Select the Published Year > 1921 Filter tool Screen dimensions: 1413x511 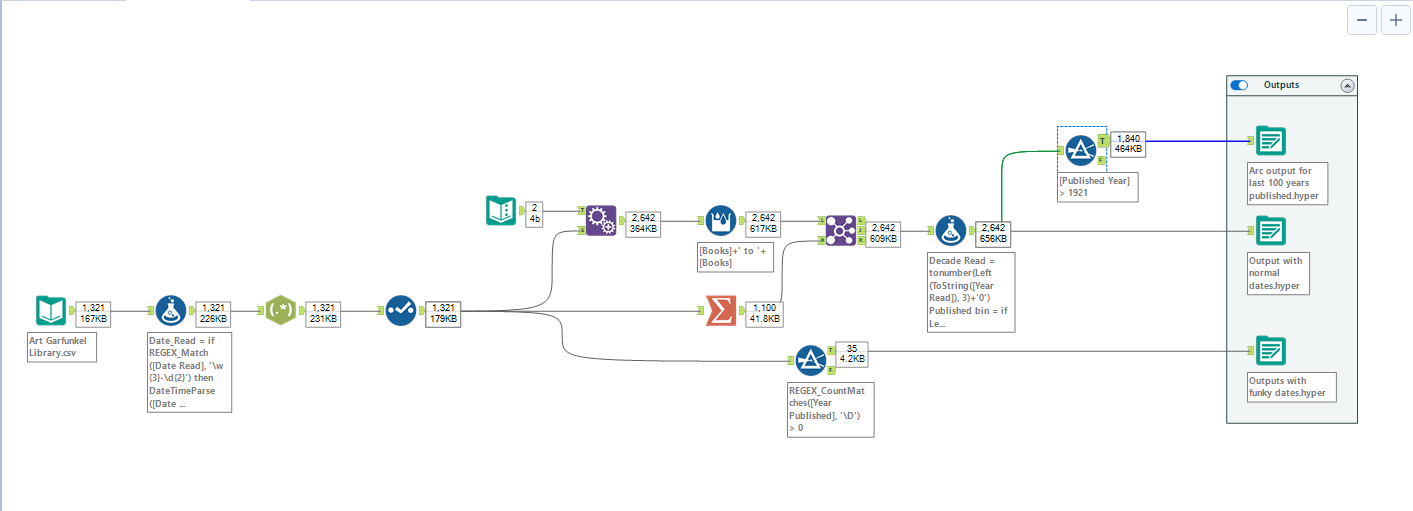1081,149
